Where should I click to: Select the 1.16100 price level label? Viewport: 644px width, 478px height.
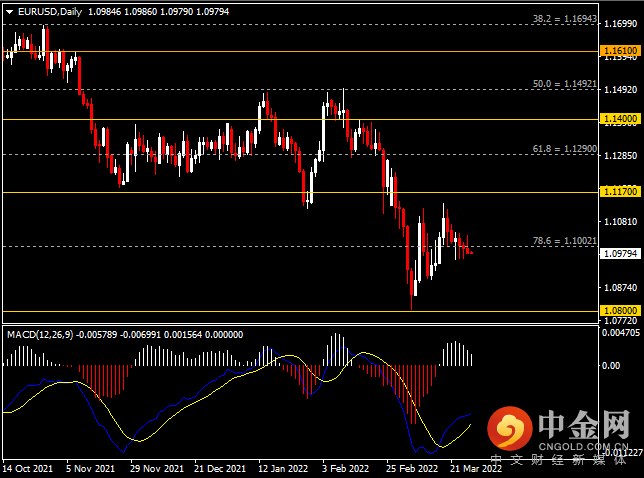(x=620, y=51)
